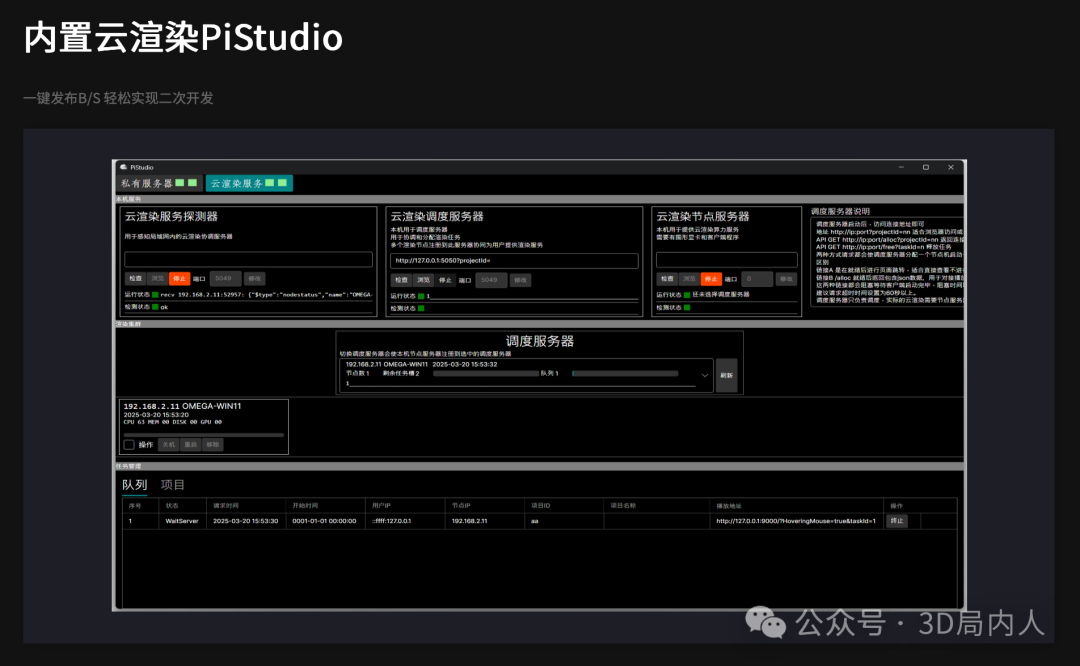Click orange 停止 in 云渲染服务探测器 panel
Screen dimensions: 1080x666
(x=180, y=278)
